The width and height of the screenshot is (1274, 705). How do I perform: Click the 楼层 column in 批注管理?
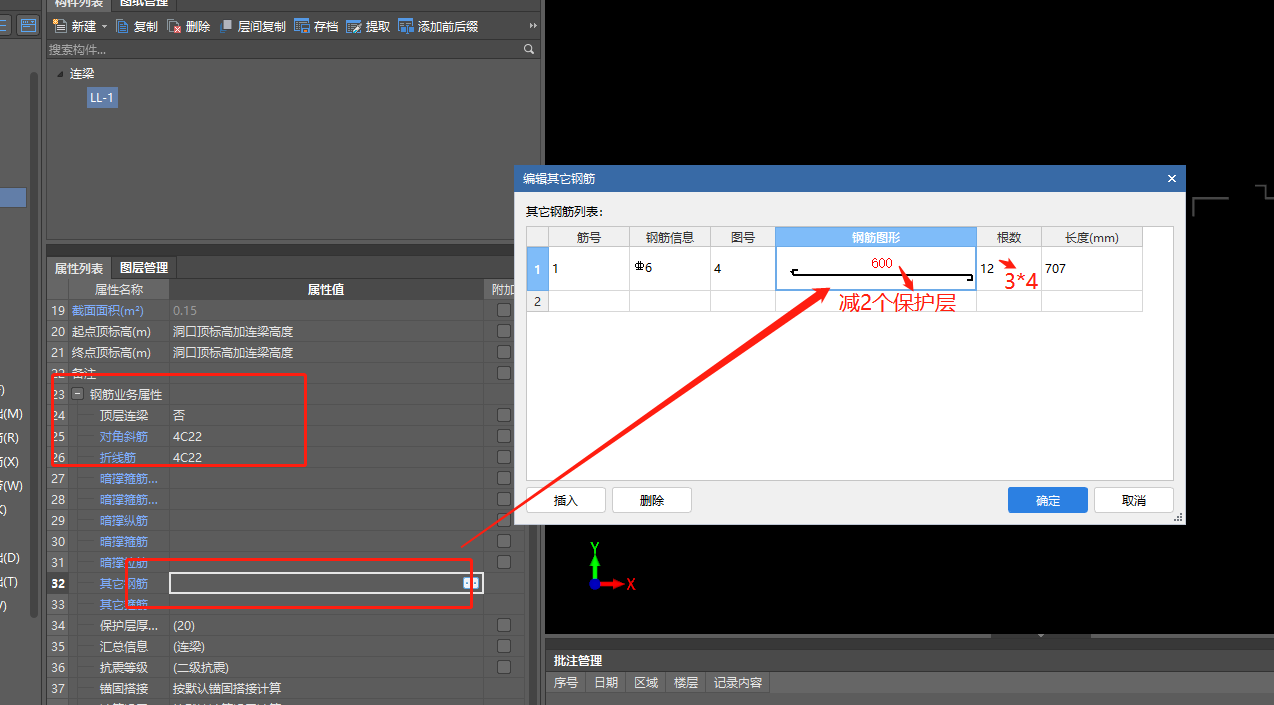coord(686,683)
